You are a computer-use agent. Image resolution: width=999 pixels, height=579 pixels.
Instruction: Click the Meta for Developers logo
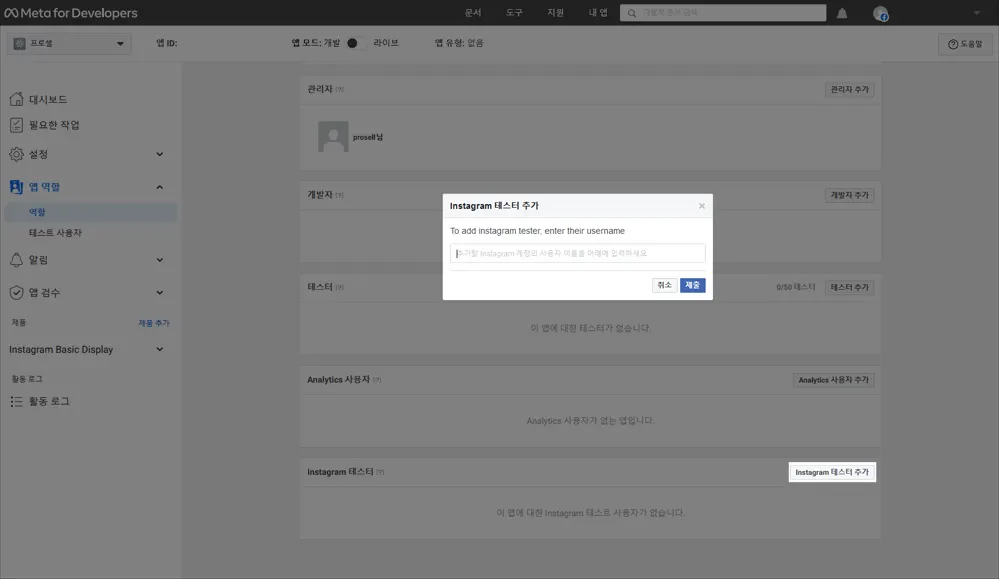click(71, 13)
